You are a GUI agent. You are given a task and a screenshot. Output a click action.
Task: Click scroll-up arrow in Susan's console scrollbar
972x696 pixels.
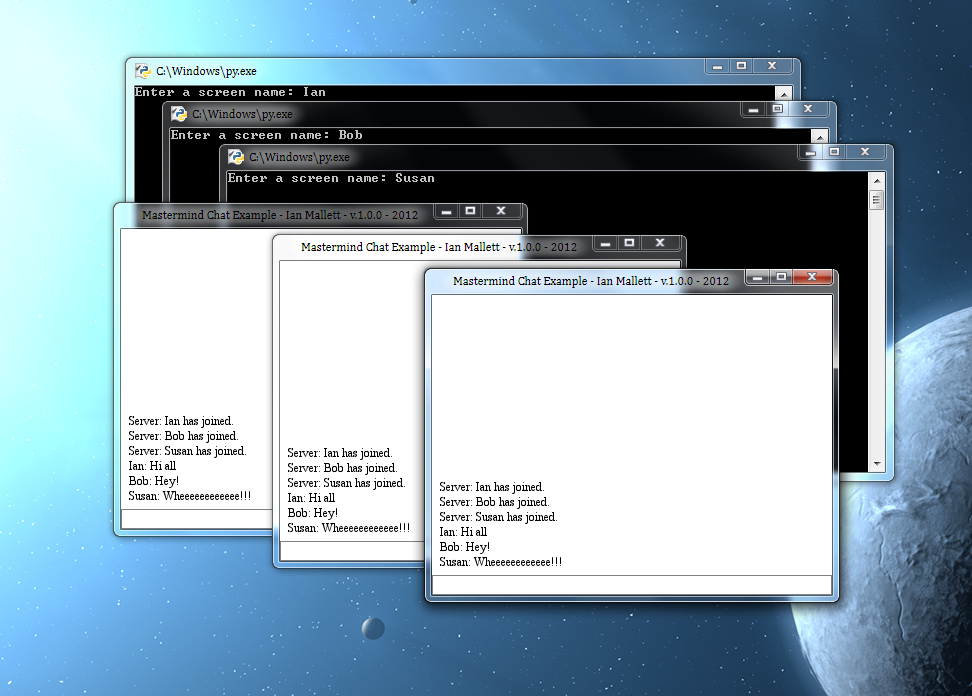click(876, 180)
